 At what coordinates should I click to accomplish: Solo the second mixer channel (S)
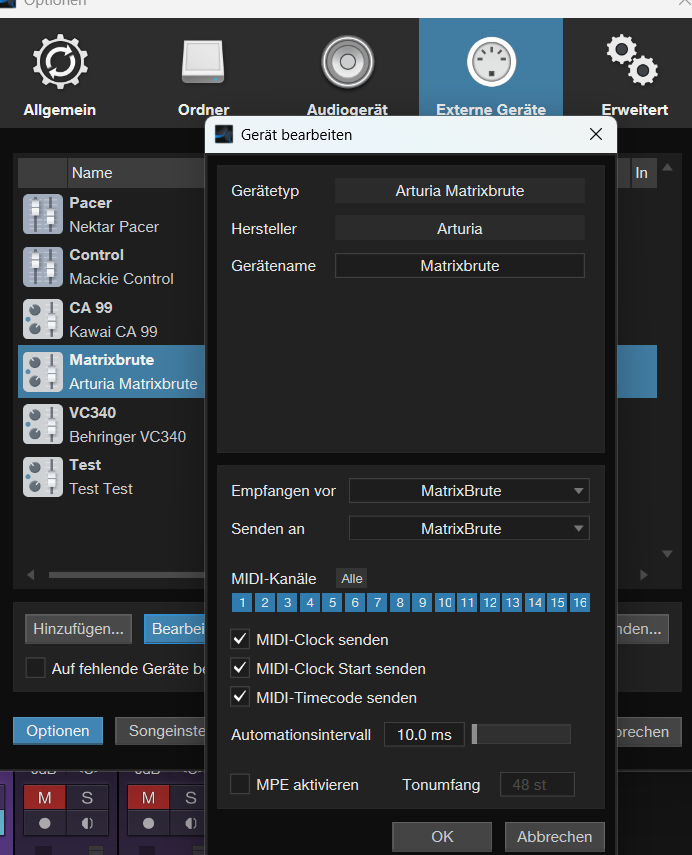(189, 798)
